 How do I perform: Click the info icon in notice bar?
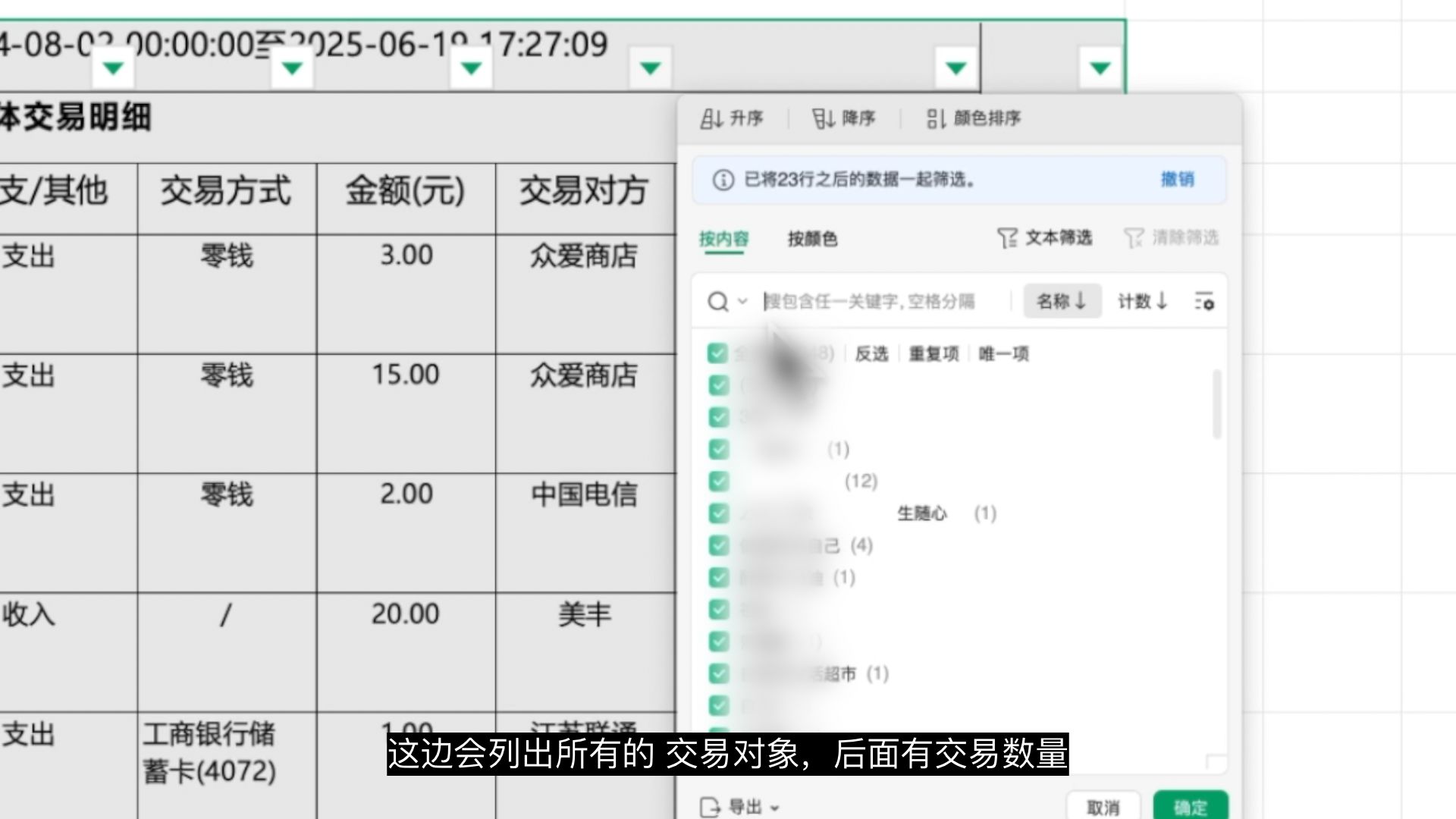pos(723,180)
